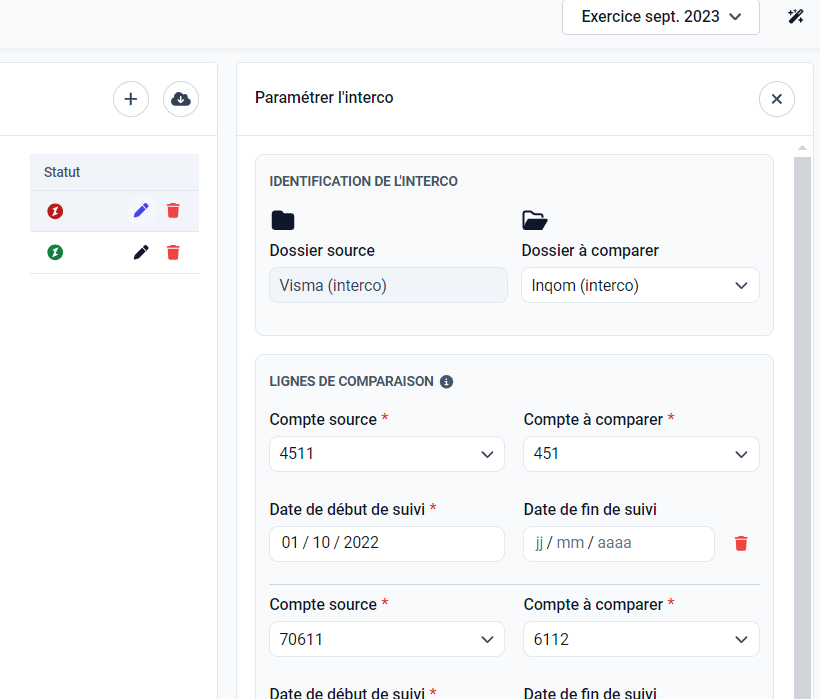Delete the first row with trash icon
This screenshot has height=699, width=820.
point(173,210)
